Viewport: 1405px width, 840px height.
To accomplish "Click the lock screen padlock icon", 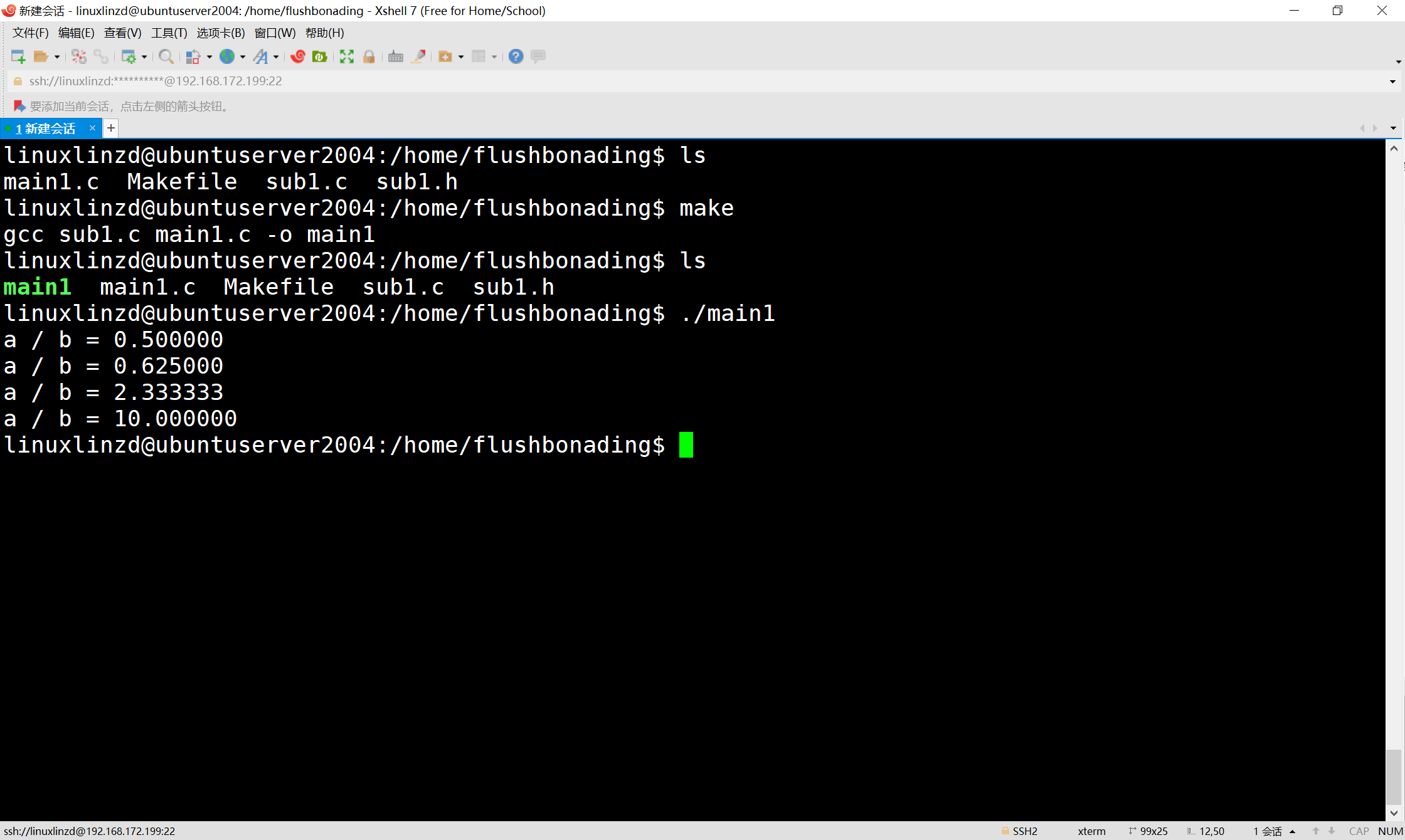I will pos(369,57).
